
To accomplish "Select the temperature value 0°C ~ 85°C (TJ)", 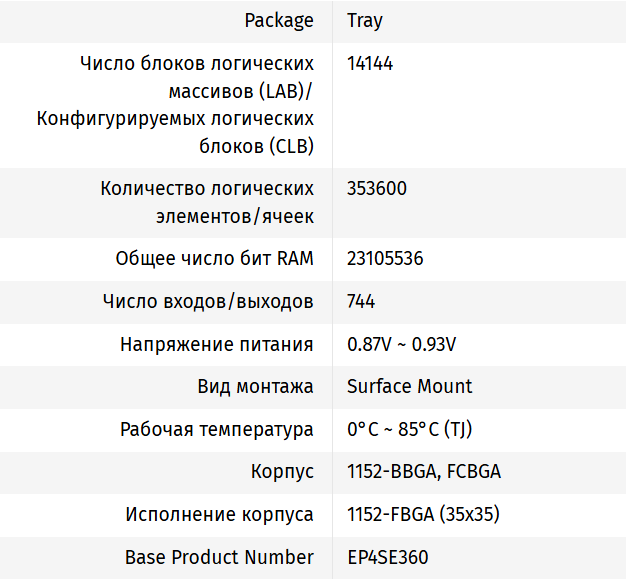I will coord(410,429).
